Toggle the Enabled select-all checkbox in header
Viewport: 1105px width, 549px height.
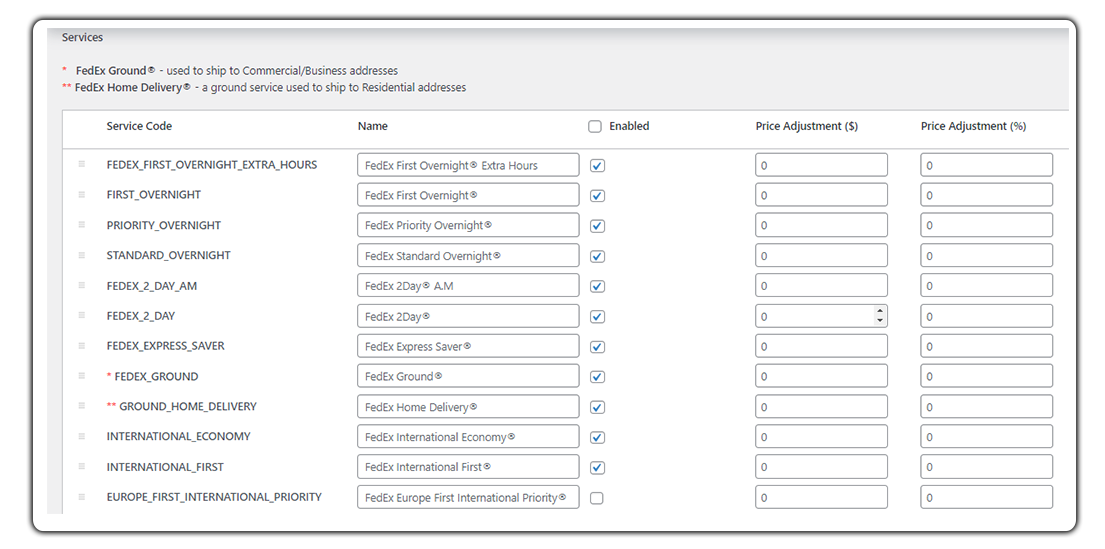coord(595,127)
